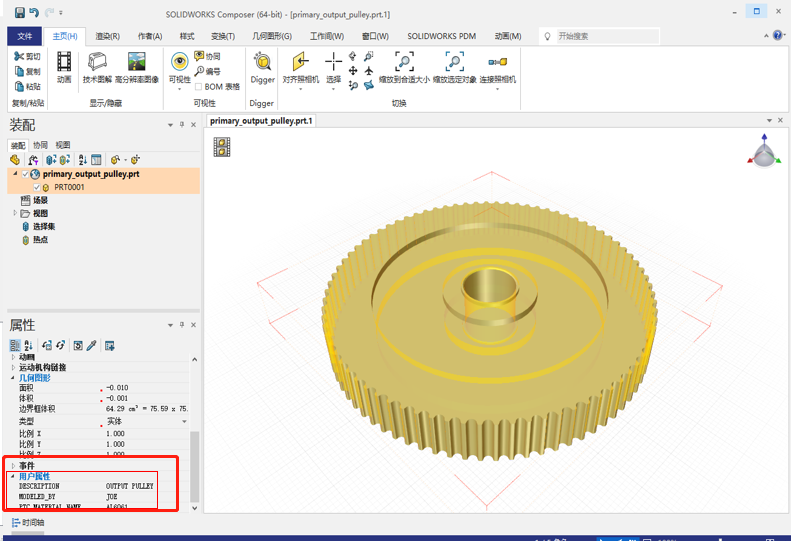Switch to the 变换(T) ribbon tab
This screenshot has height=541, width=791.
pyautogui.click(x=222, y=36)
